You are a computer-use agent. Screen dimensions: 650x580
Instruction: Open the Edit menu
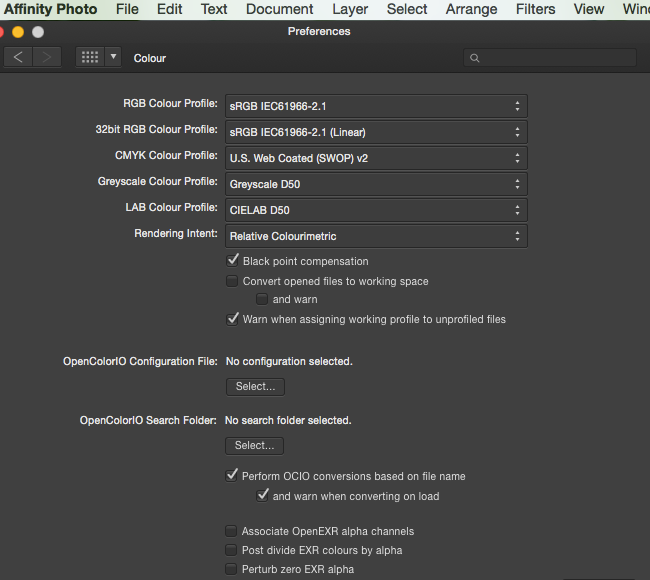pyautogui.click(x=170, y=9)
